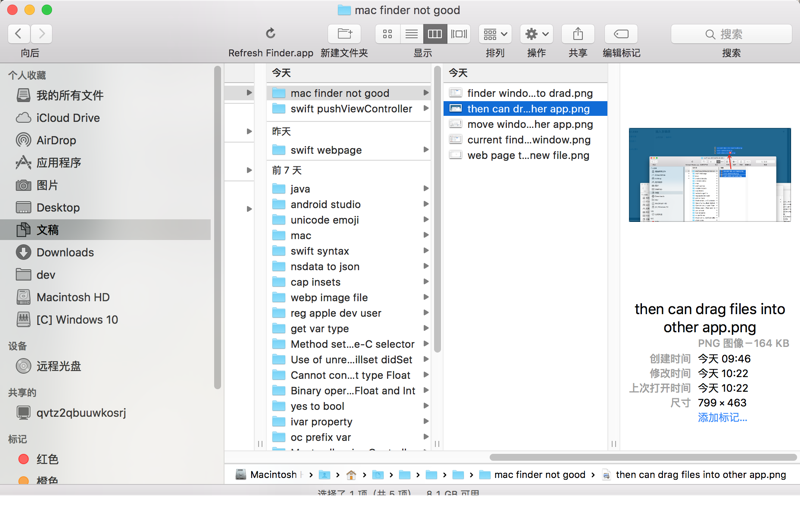Click then can drag files into other app.png in path bar
The width and height of the screenshot is (800, 505).
pos(694,475)
